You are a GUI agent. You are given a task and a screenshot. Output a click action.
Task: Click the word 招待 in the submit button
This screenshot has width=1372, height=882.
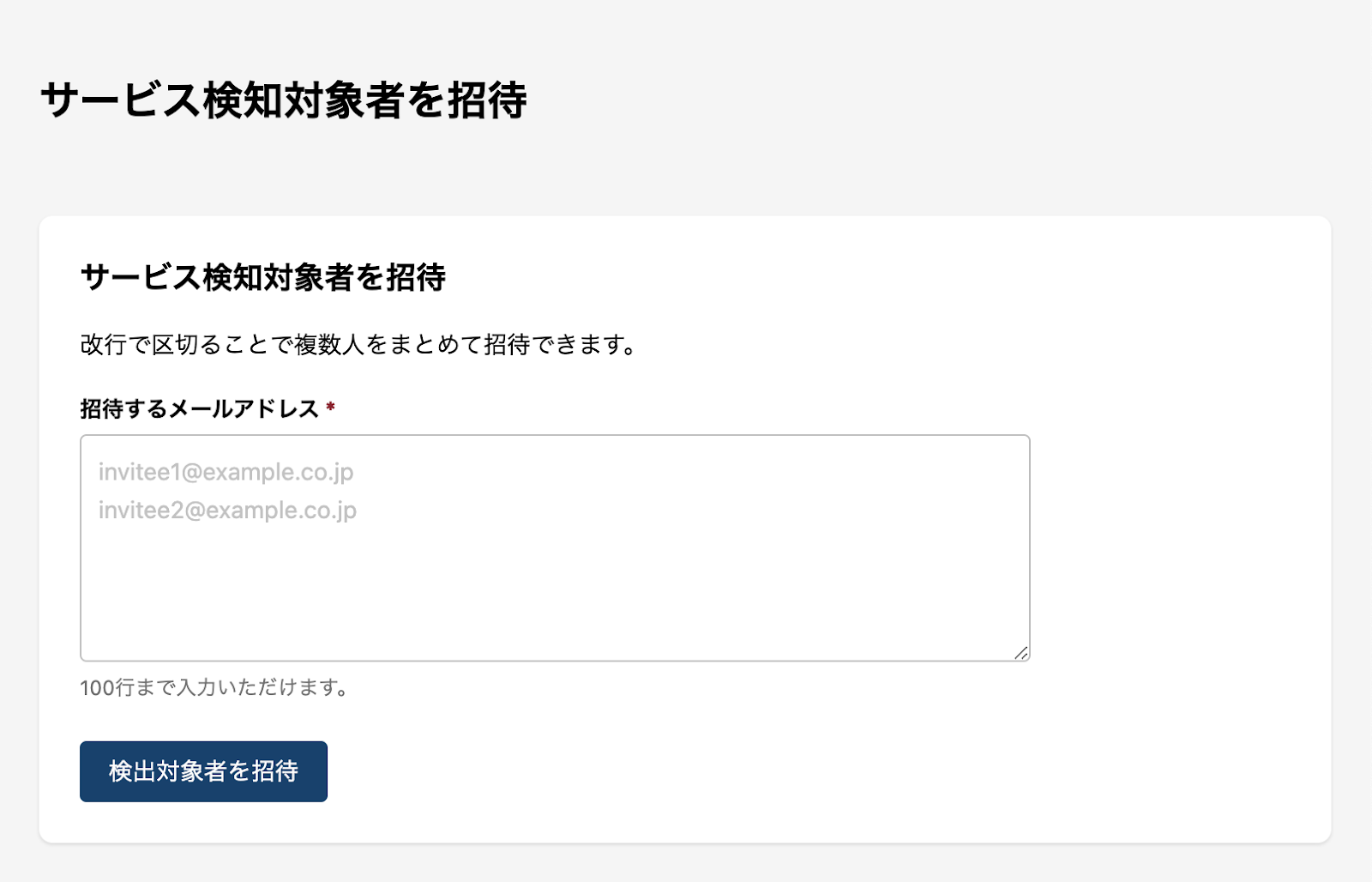274,771
